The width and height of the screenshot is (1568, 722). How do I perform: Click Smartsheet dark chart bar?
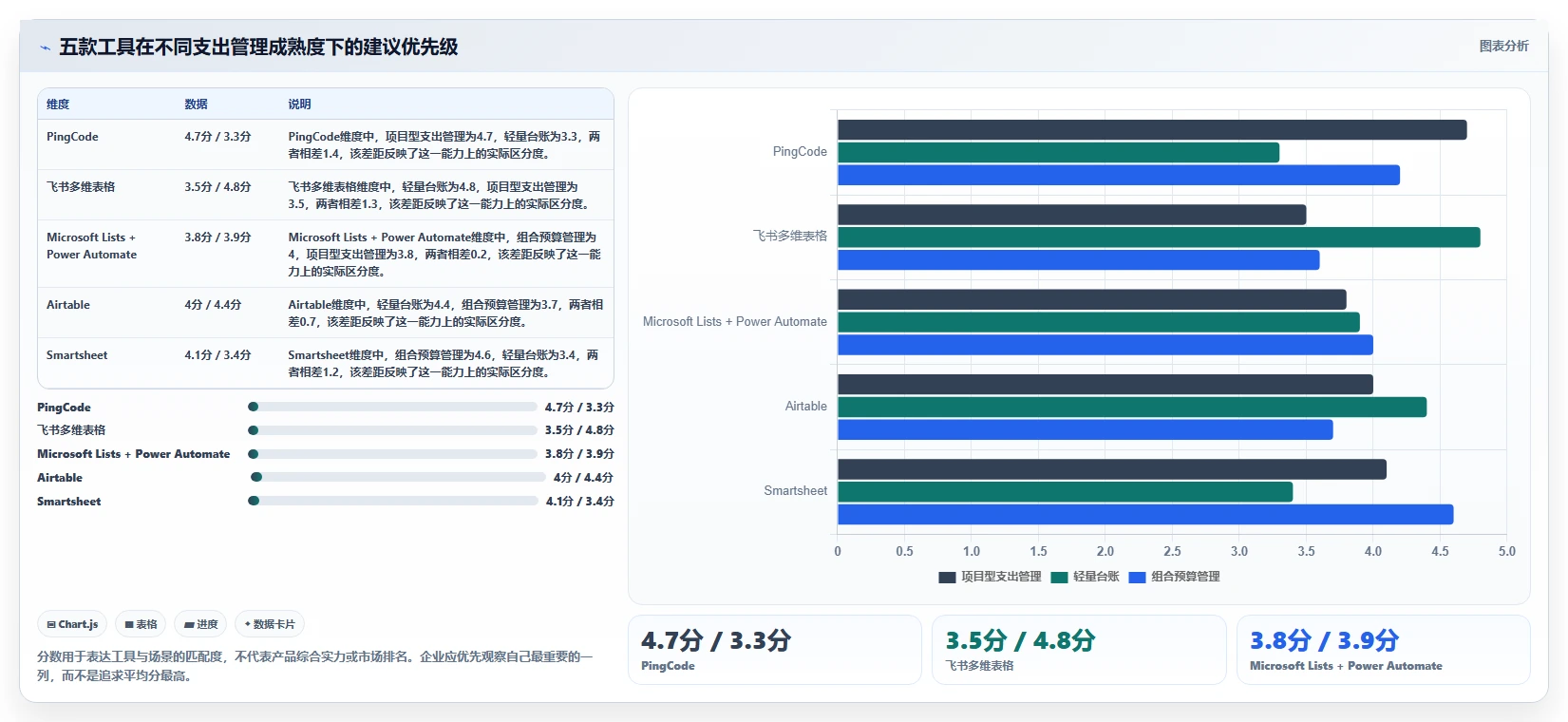(1112, 469)
